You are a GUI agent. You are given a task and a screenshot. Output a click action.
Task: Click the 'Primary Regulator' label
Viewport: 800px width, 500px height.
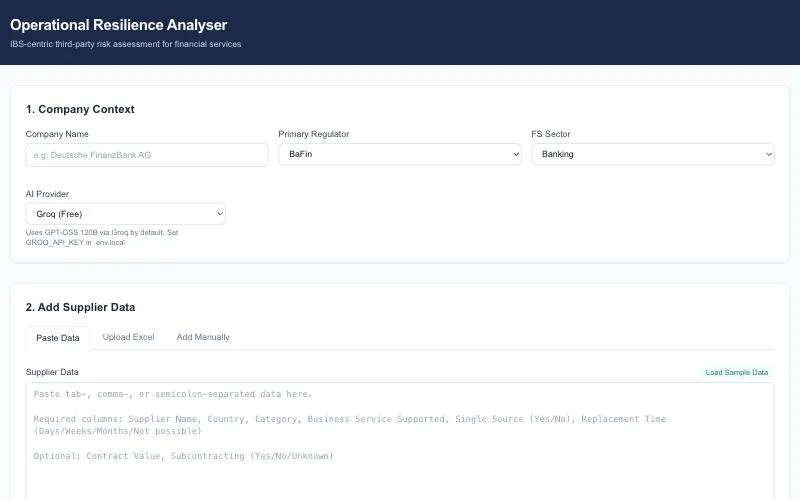(314, 134)
